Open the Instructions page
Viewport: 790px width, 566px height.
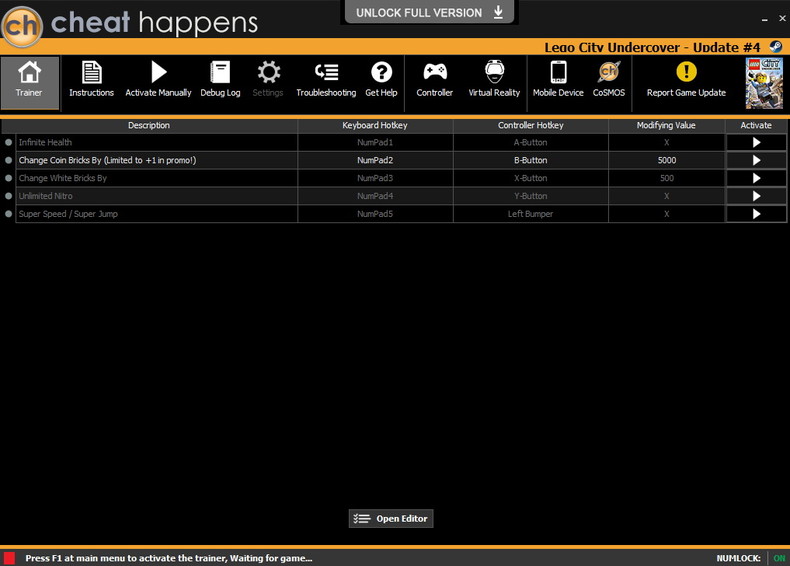pyautogui.click(x=91, y=80)
